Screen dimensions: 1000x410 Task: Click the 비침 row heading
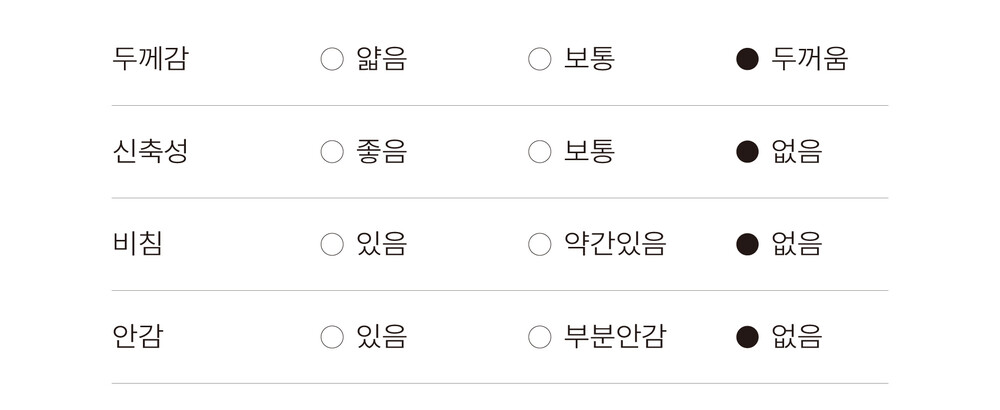tap(138, 244)
